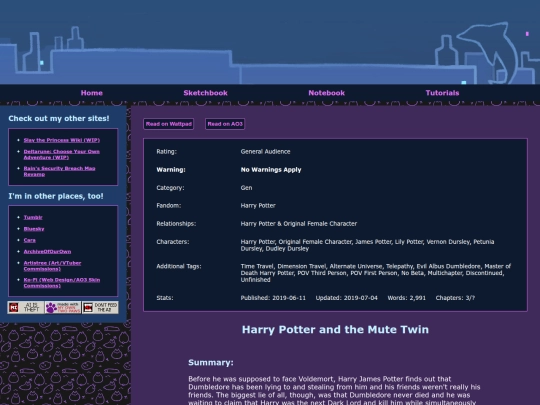The height and width of the screenshot is (405, 540).
Task: Click the Harry Potter and the Mute Twin title
Action: tap(335, 330)
